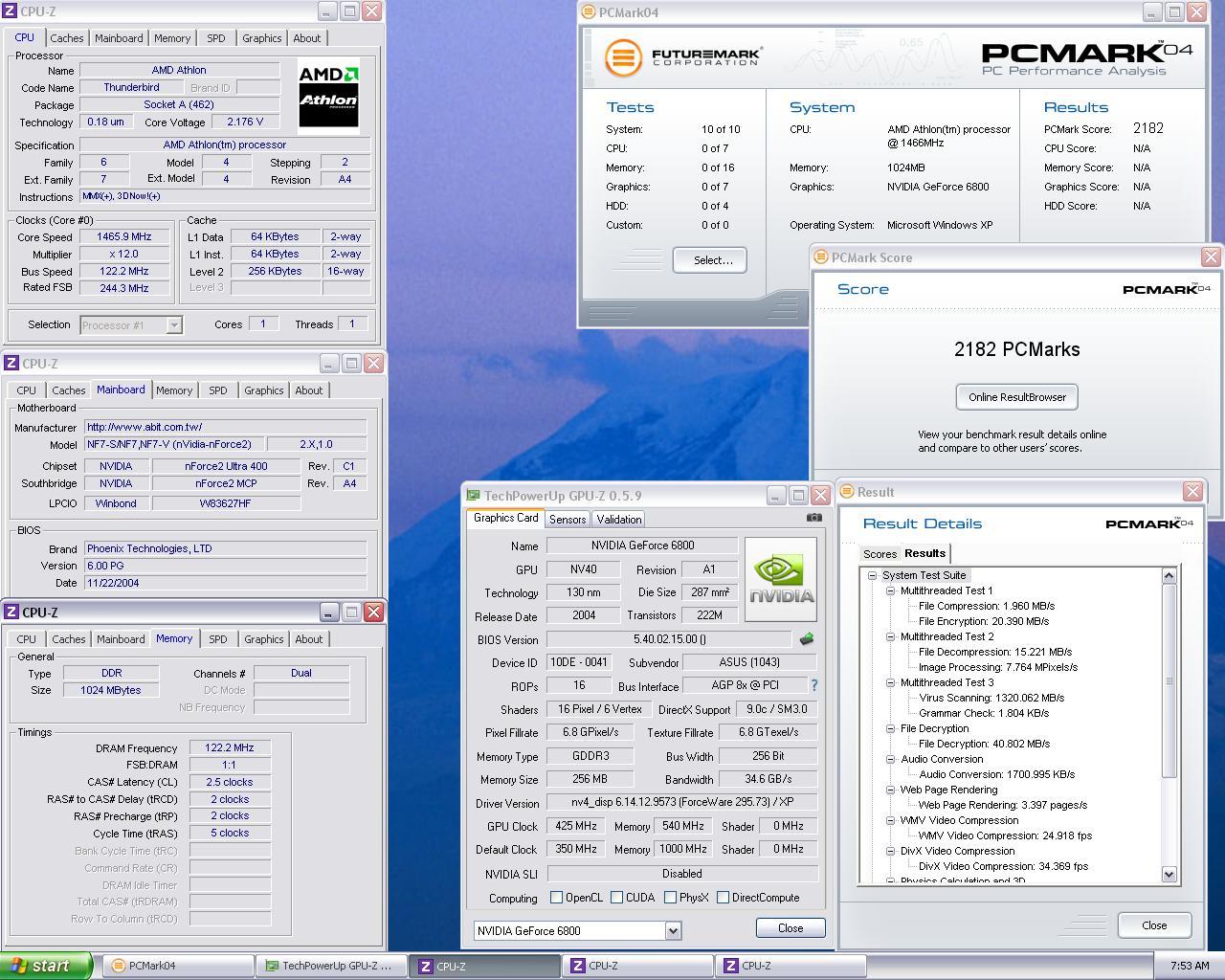
Task: Click the Result list vertical scrollbar thumb
Action: tap(1169, 680)
